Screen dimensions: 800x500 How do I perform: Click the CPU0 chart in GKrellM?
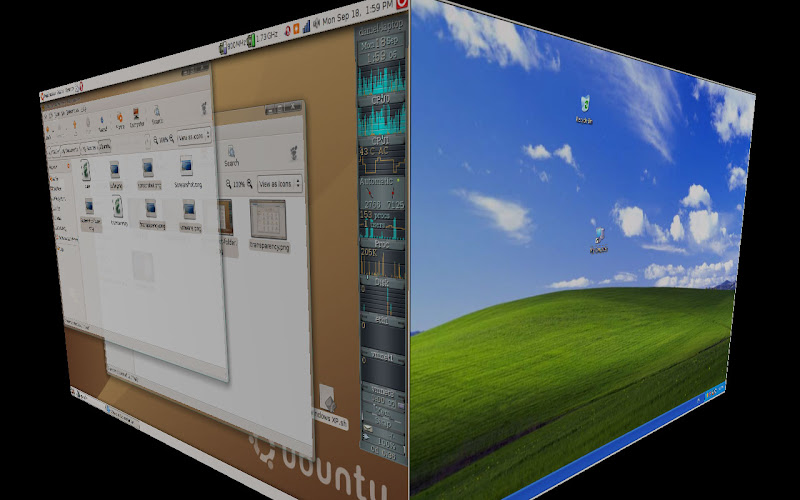382,80
